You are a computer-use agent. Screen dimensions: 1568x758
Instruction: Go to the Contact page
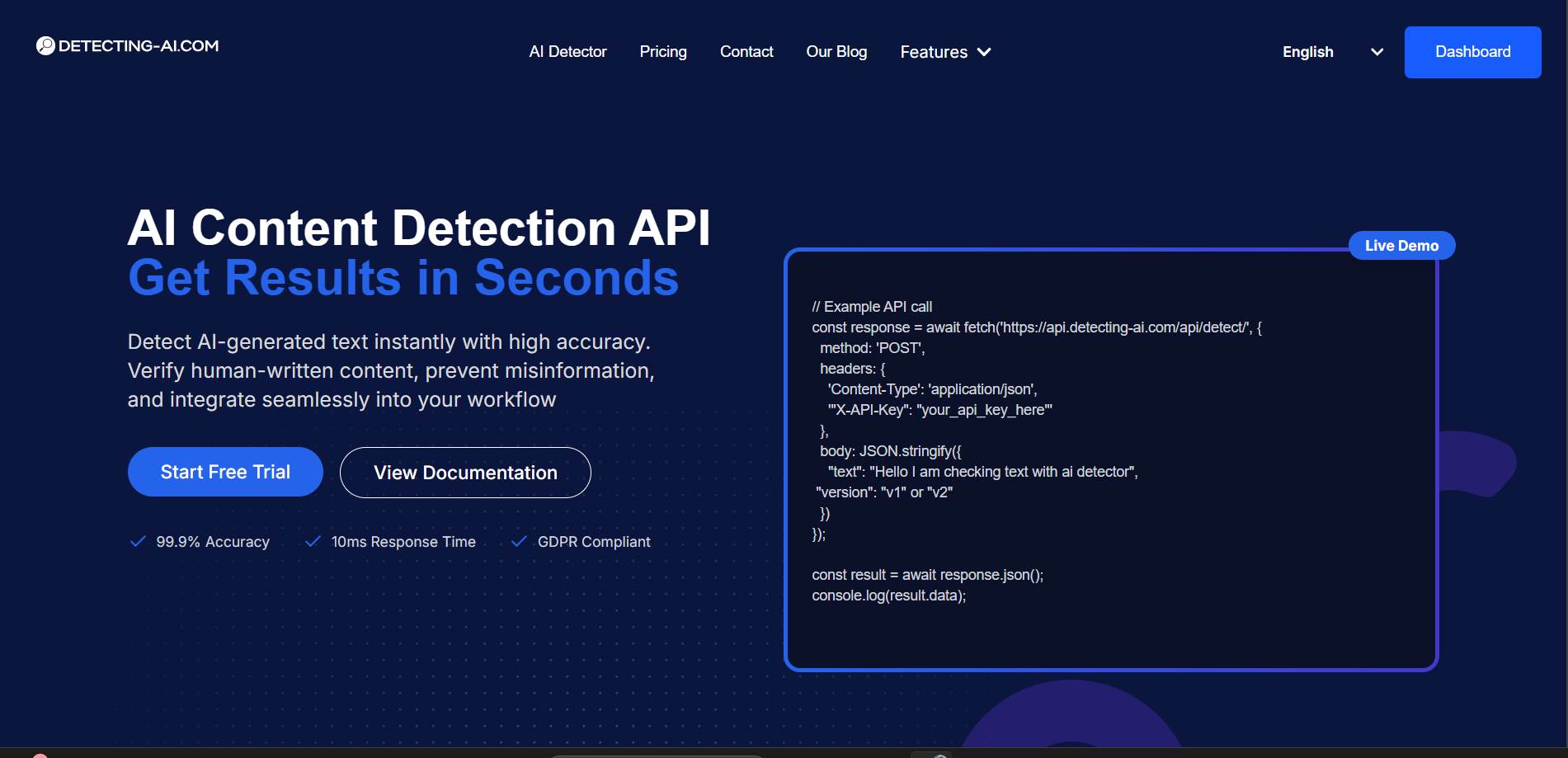746,51
